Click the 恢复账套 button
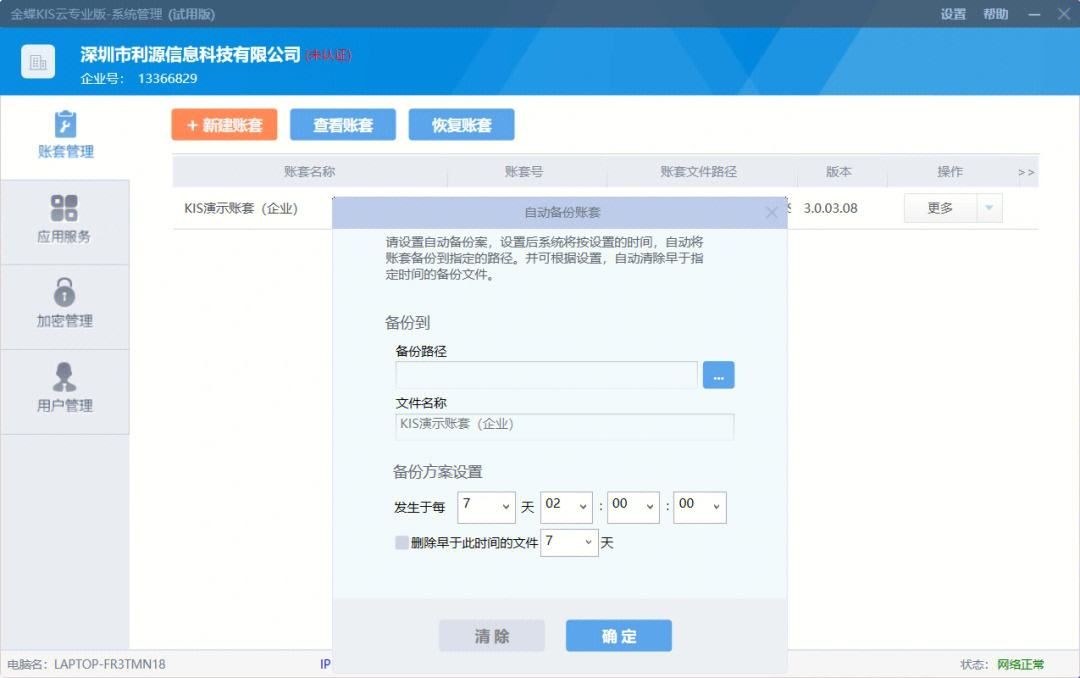The height and width of the screenshot is (678, 1080). pyautogui.click(x=461, y=125)
